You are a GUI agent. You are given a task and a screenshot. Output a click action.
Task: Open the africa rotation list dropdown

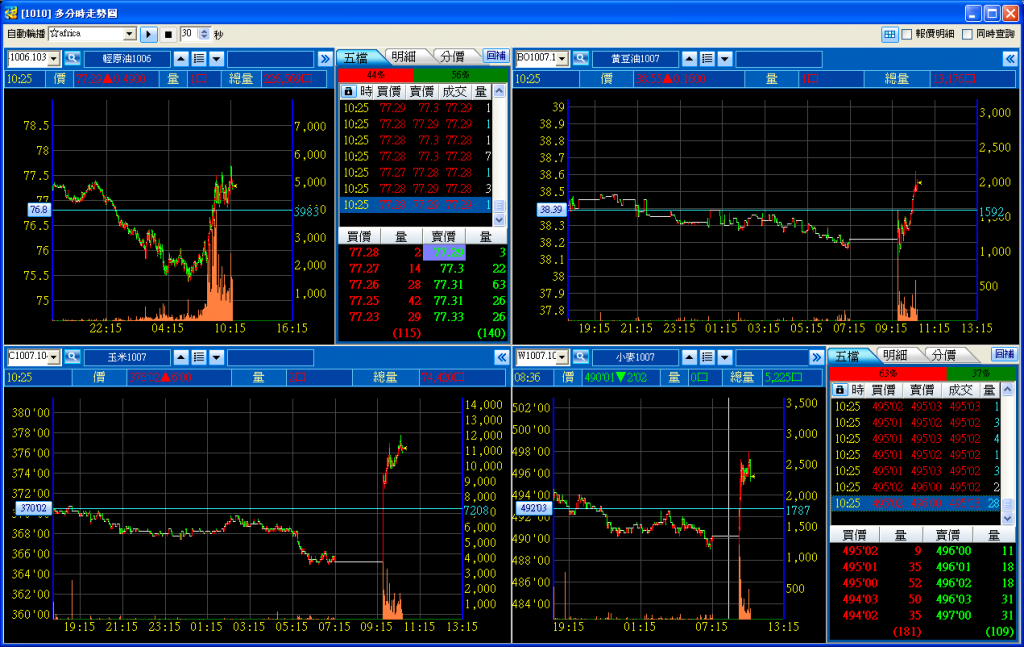129,34
